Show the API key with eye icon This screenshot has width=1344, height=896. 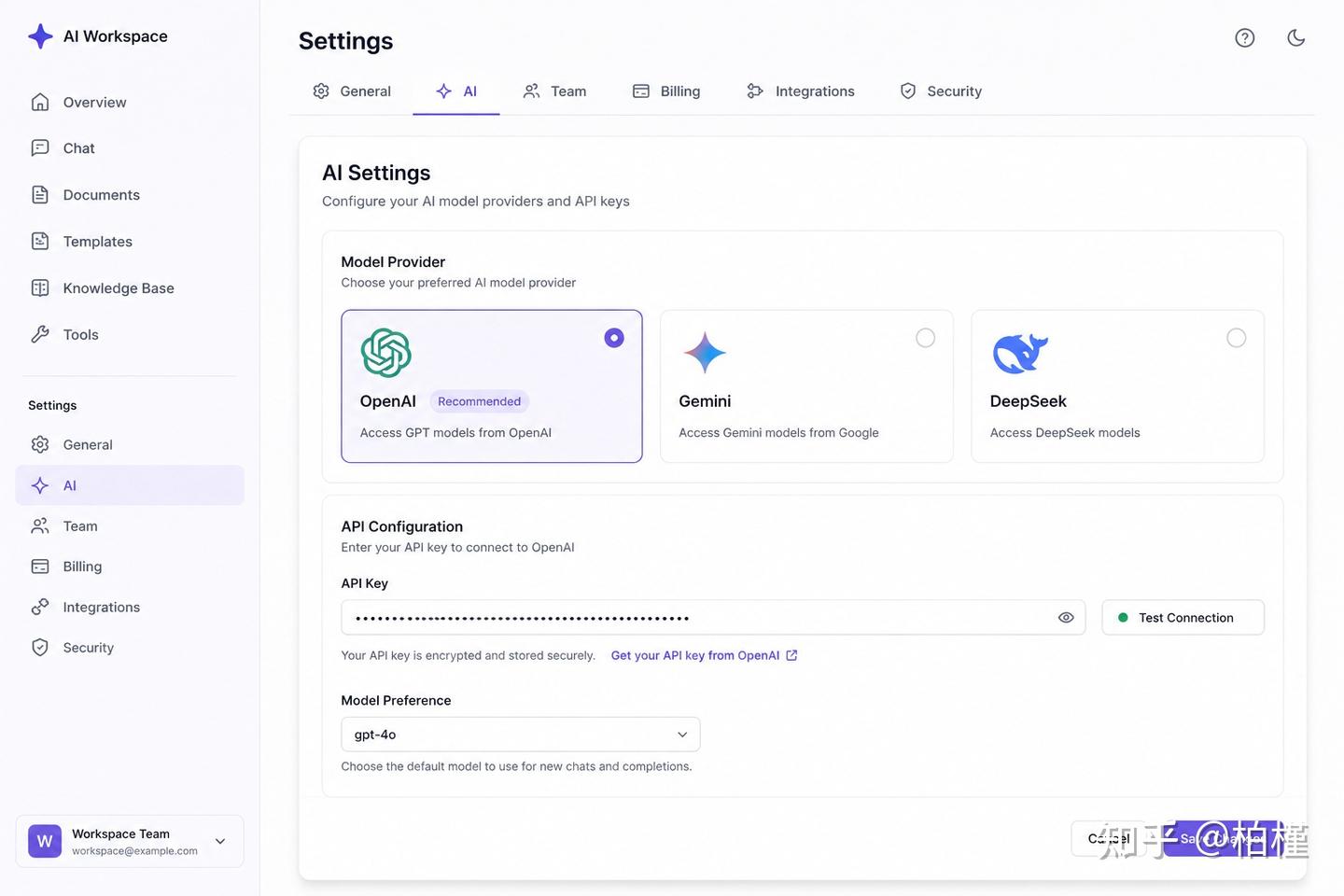coord(1066,618)
